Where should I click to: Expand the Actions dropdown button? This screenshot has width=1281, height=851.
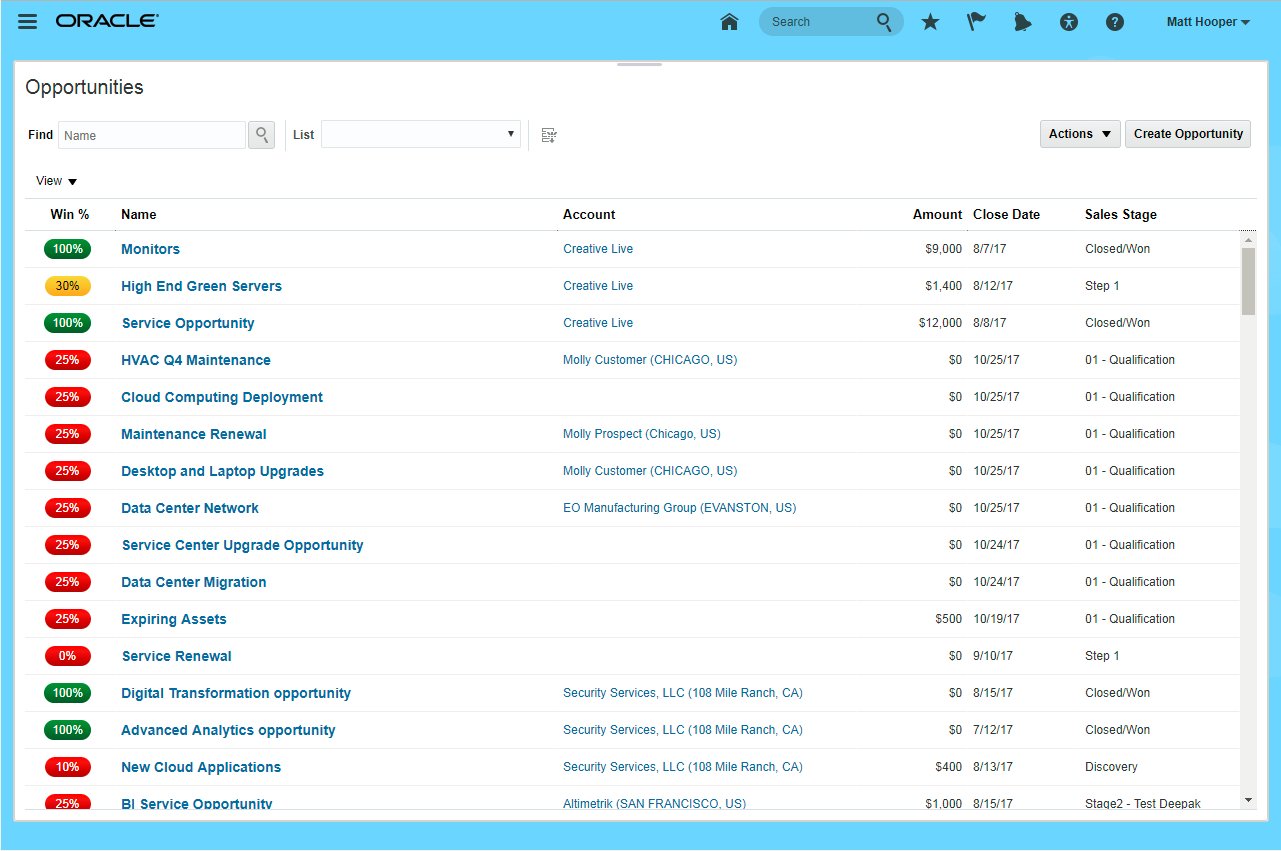(x=1080, y=134)
